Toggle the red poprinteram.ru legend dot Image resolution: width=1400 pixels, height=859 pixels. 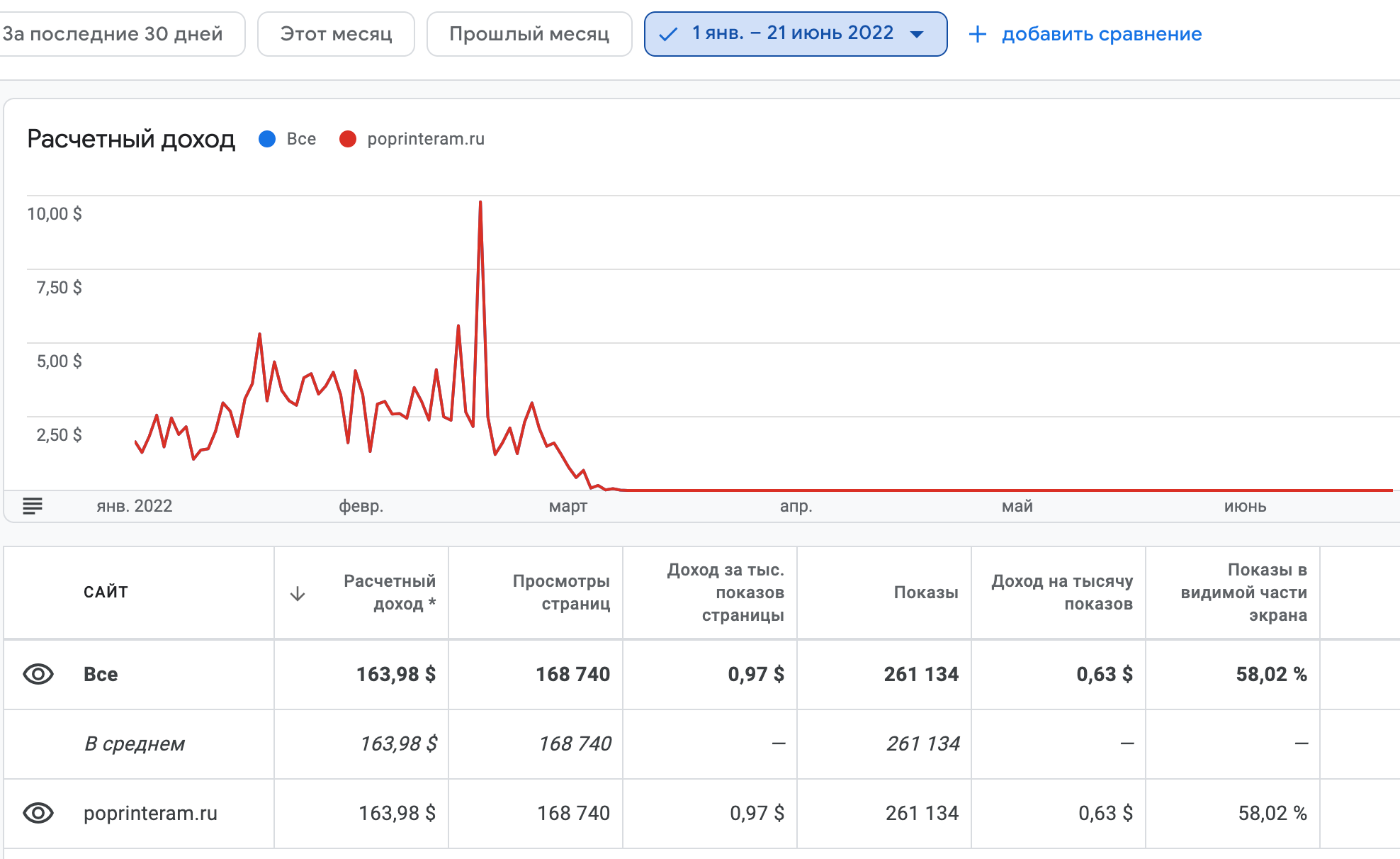pos(347,139)
